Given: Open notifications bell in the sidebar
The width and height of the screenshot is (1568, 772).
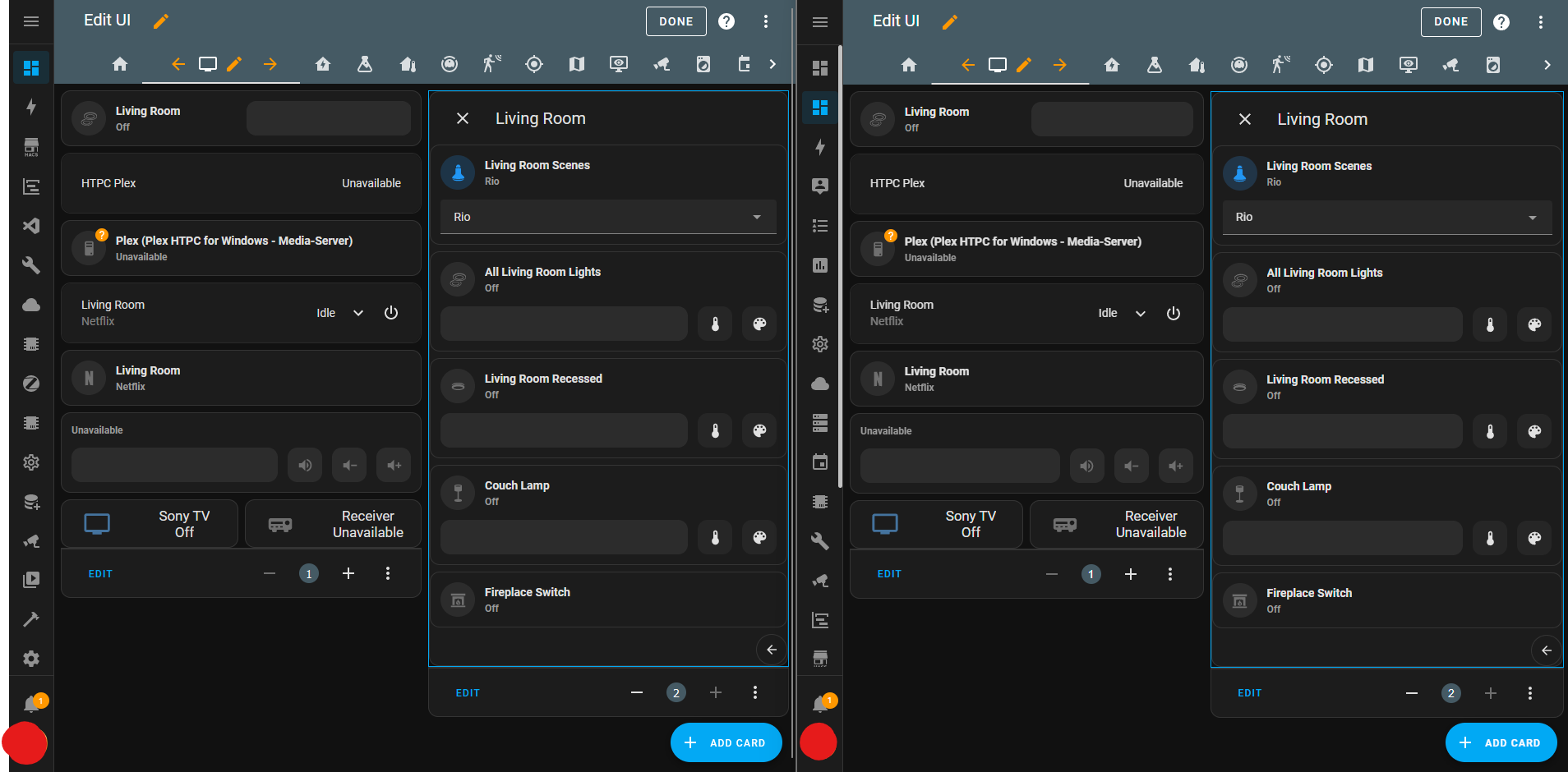Looking at the screenshot, I should (31, 703).
